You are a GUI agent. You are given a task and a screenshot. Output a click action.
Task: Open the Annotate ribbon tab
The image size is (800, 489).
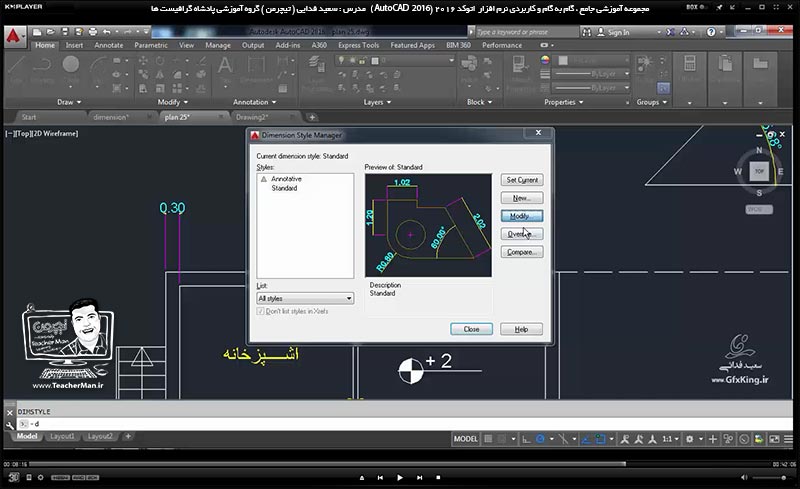(109, 45)
